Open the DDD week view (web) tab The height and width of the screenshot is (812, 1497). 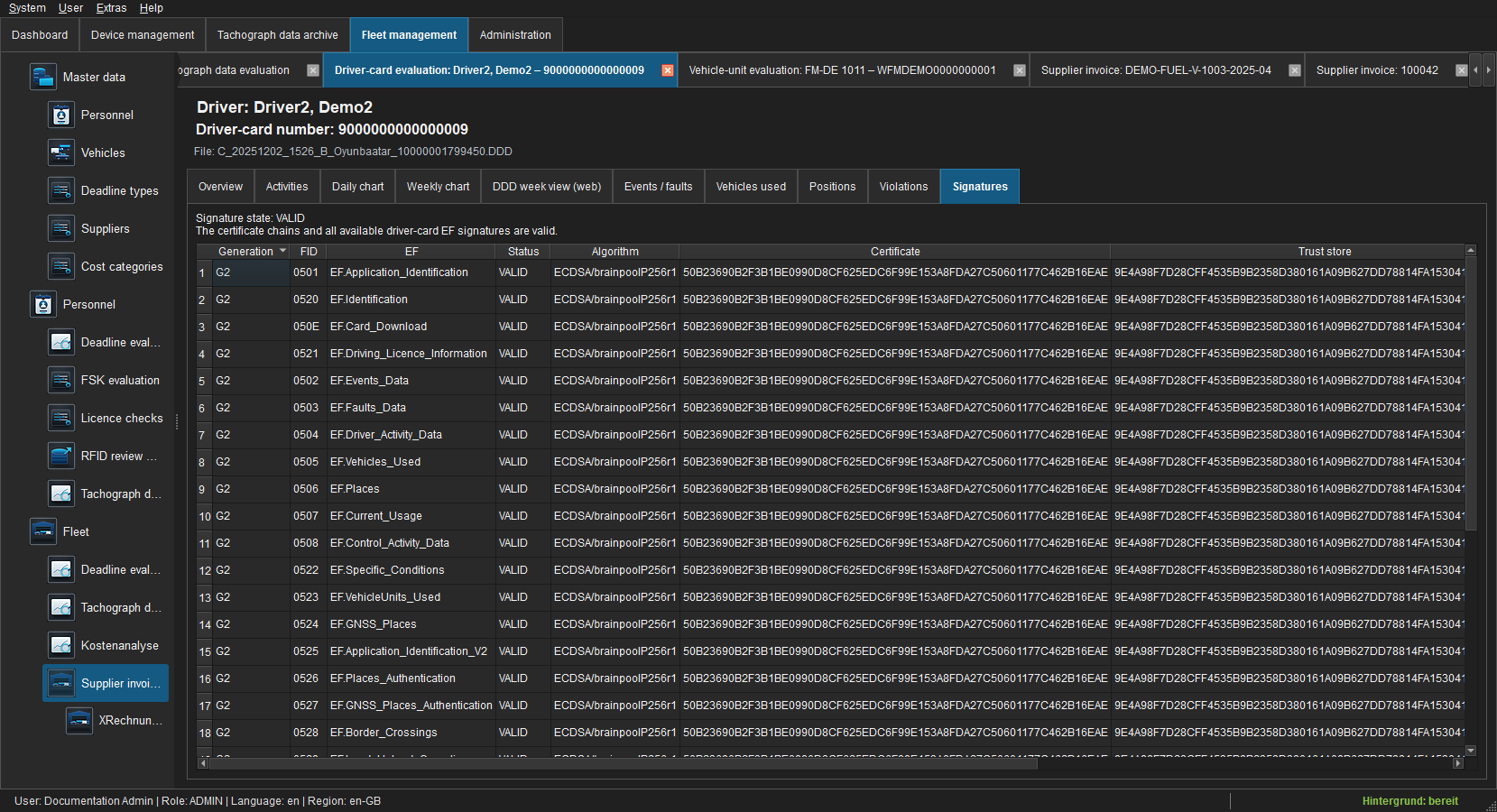pos(547,187)
